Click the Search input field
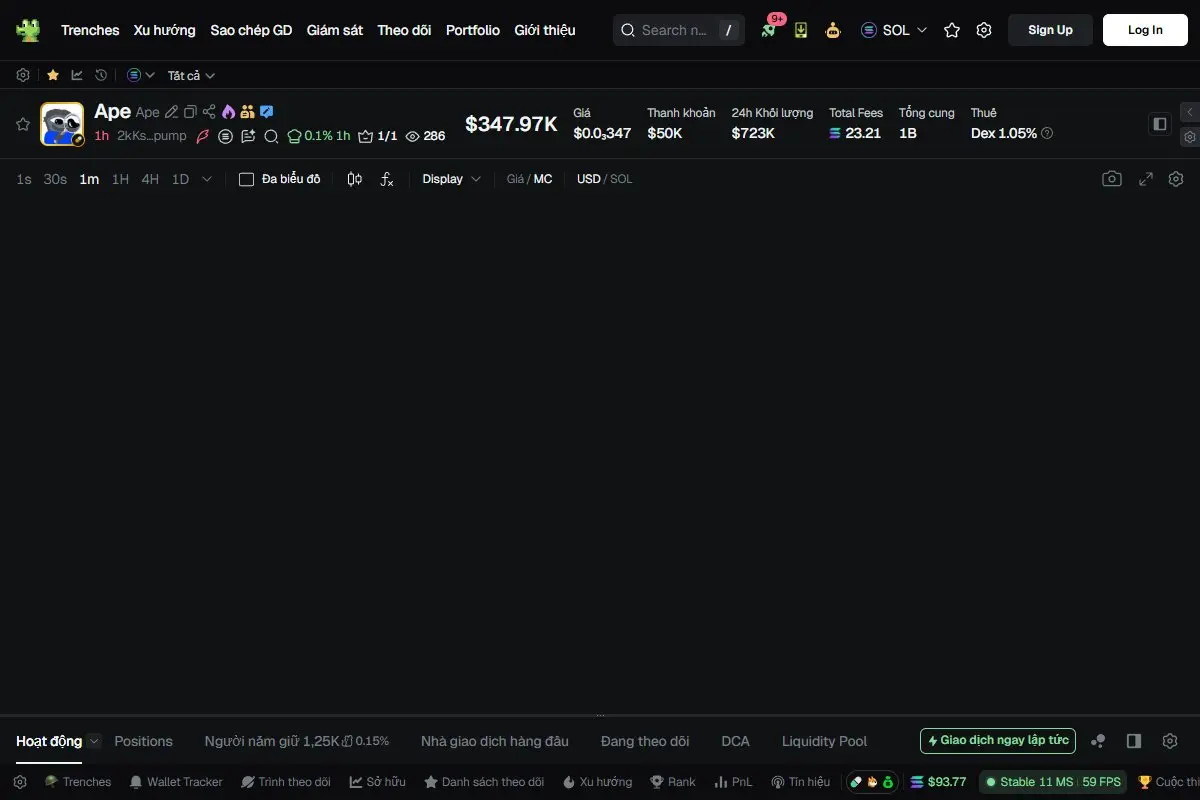1200x800 pixels. (678, 30)
